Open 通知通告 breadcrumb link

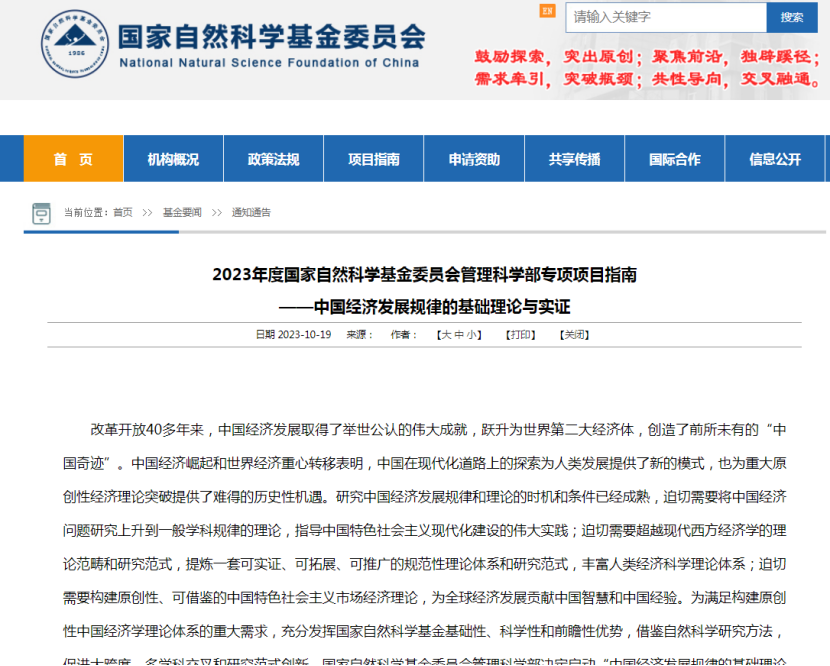(x=251, y=213)
